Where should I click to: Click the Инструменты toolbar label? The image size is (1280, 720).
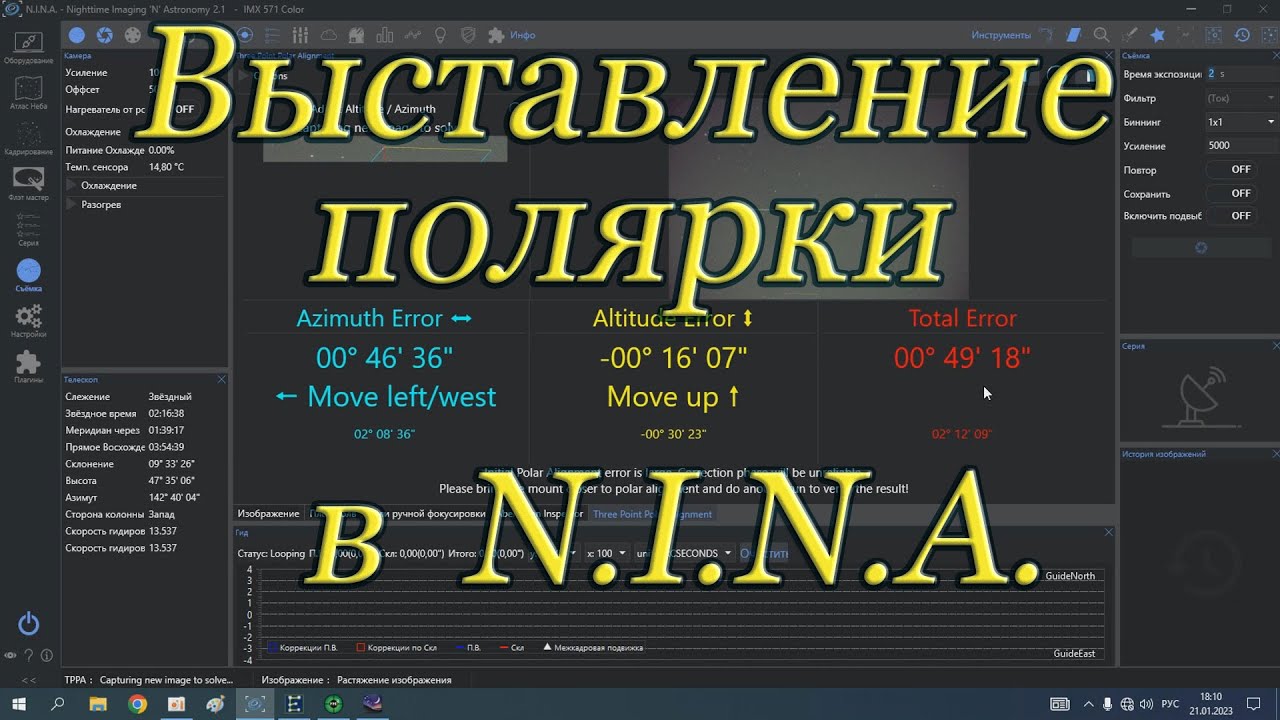tap(1001, 35)
